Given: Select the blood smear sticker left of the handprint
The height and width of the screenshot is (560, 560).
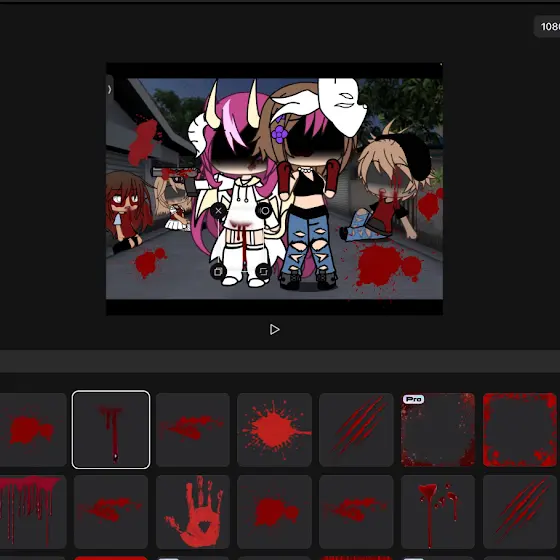Looking at the screenshot, I should point(111,512).
